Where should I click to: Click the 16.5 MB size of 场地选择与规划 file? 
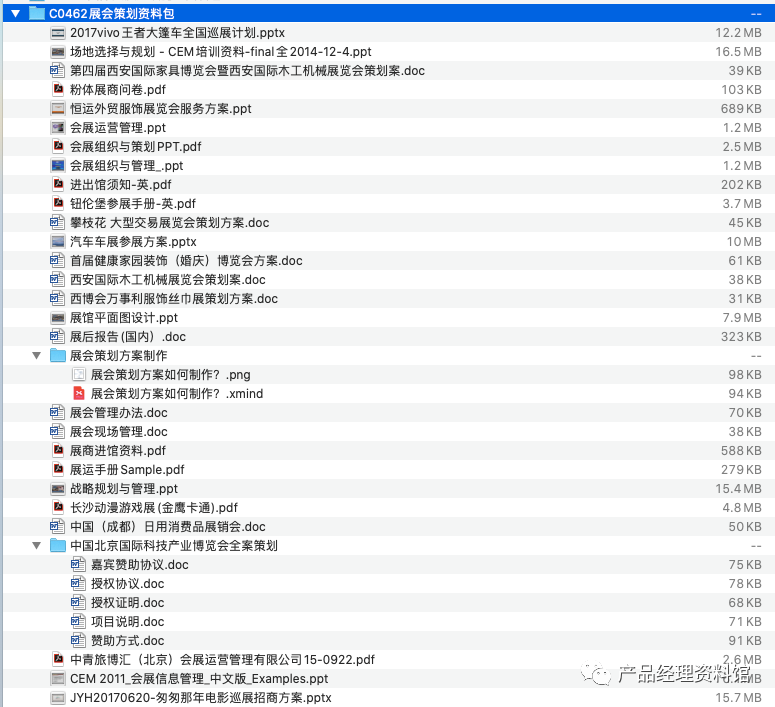tap(738, 52)
